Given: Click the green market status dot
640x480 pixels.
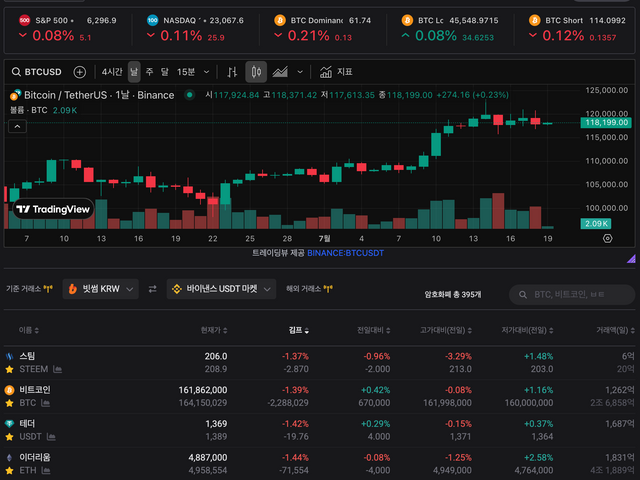Looking at the screenshot, I should [x=189, y=95].
